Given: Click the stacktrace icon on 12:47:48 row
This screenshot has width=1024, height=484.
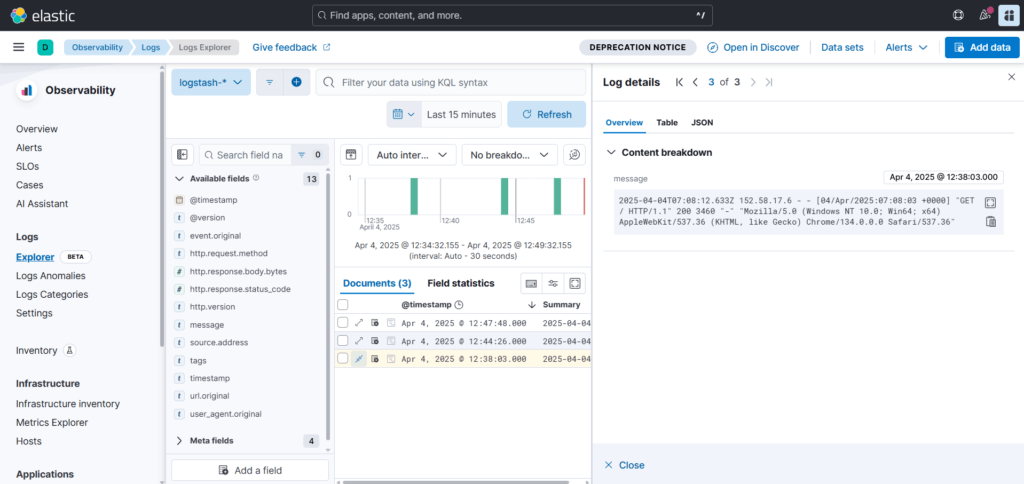Looking at the screenshot, I should [391, 323].
